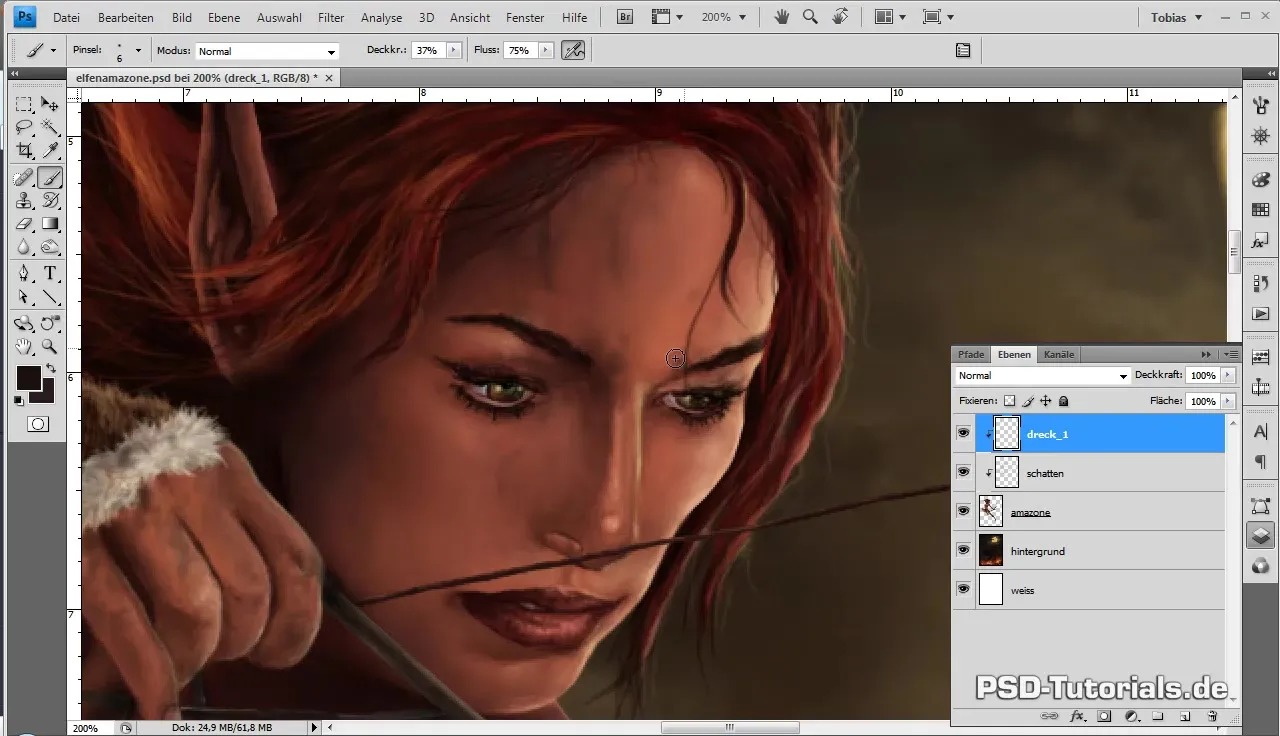This screenshot has width=1280, height=736.
Task: Swap foreground and background colors
Action: (x=50, y=369)
